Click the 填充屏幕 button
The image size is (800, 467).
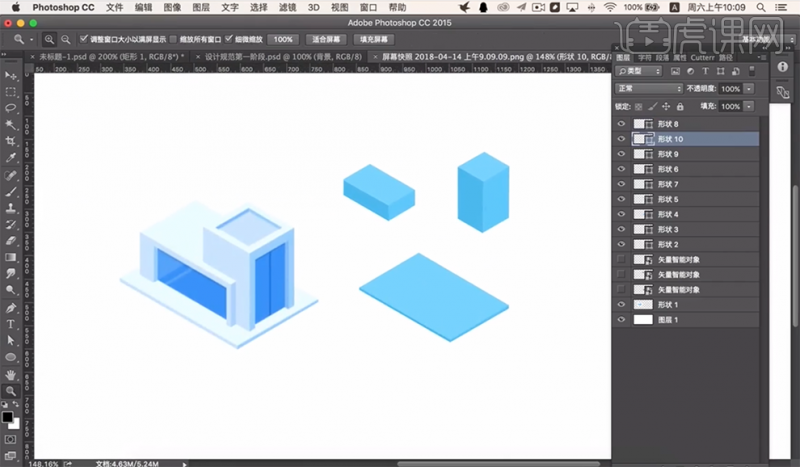pos(374,39)
